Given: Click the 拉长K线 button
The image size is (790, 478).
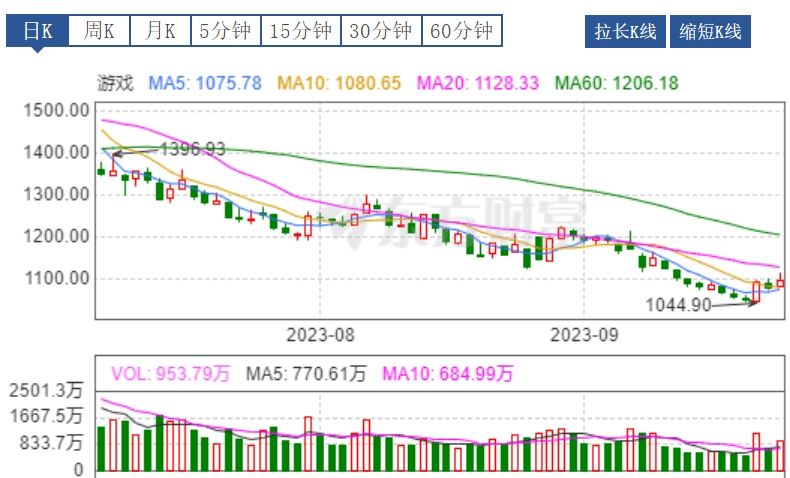Looking at the screenshot, I should coord(625,32).
